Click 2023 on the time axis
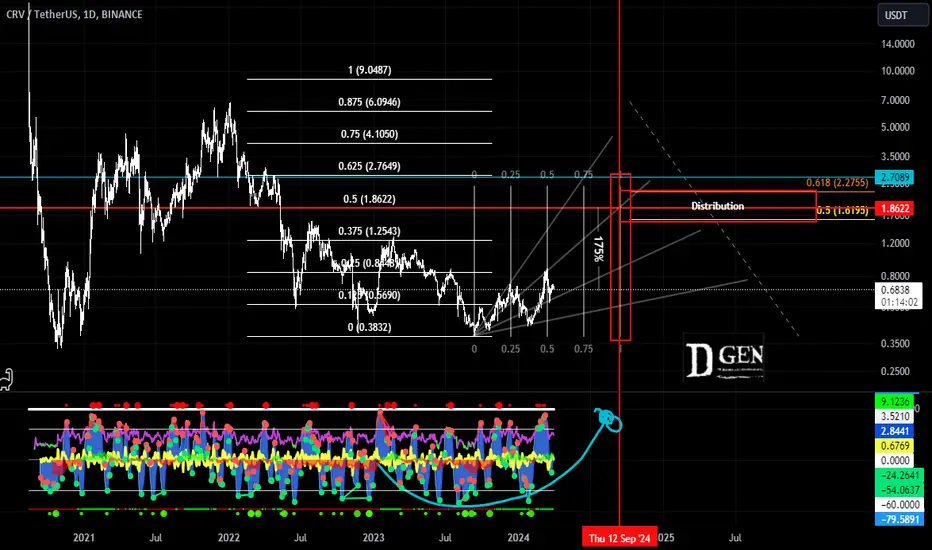Image resolution: width=932 pixels, height=550 pixels. pyautogui.click(x=373, y=538)
